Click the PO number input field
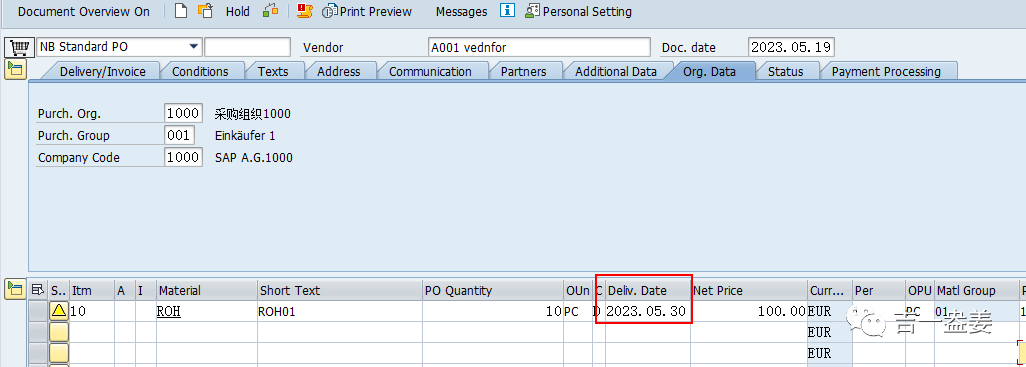 [x=247, y=47]
